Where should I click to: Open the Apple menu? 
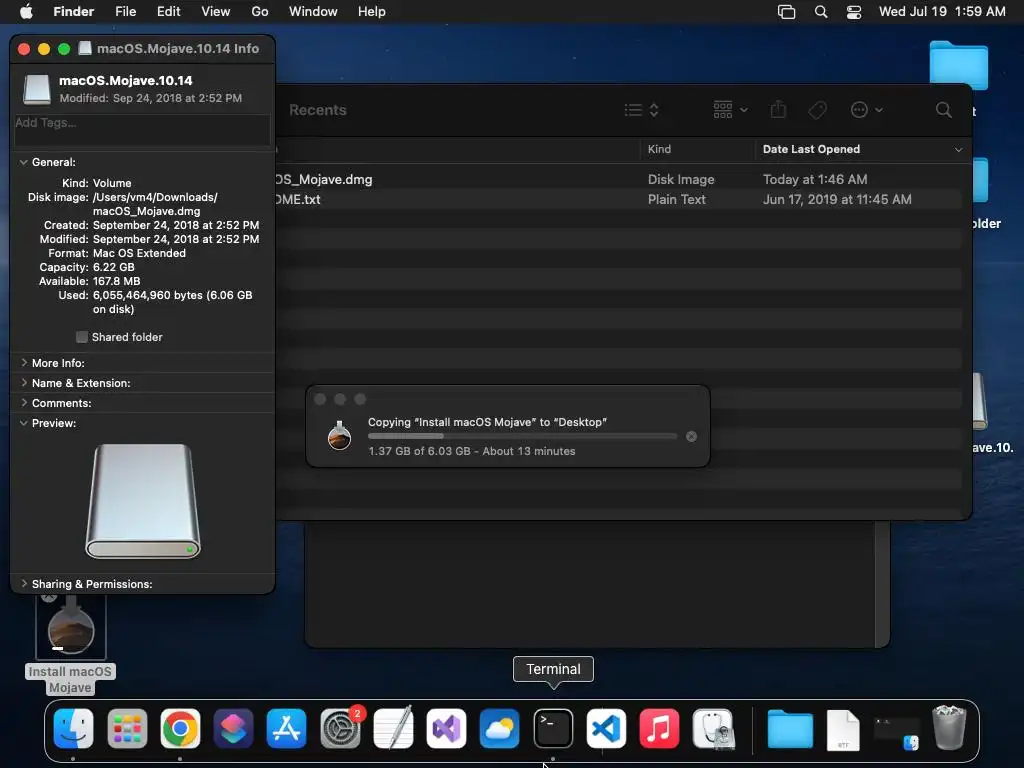click(26, 12)
